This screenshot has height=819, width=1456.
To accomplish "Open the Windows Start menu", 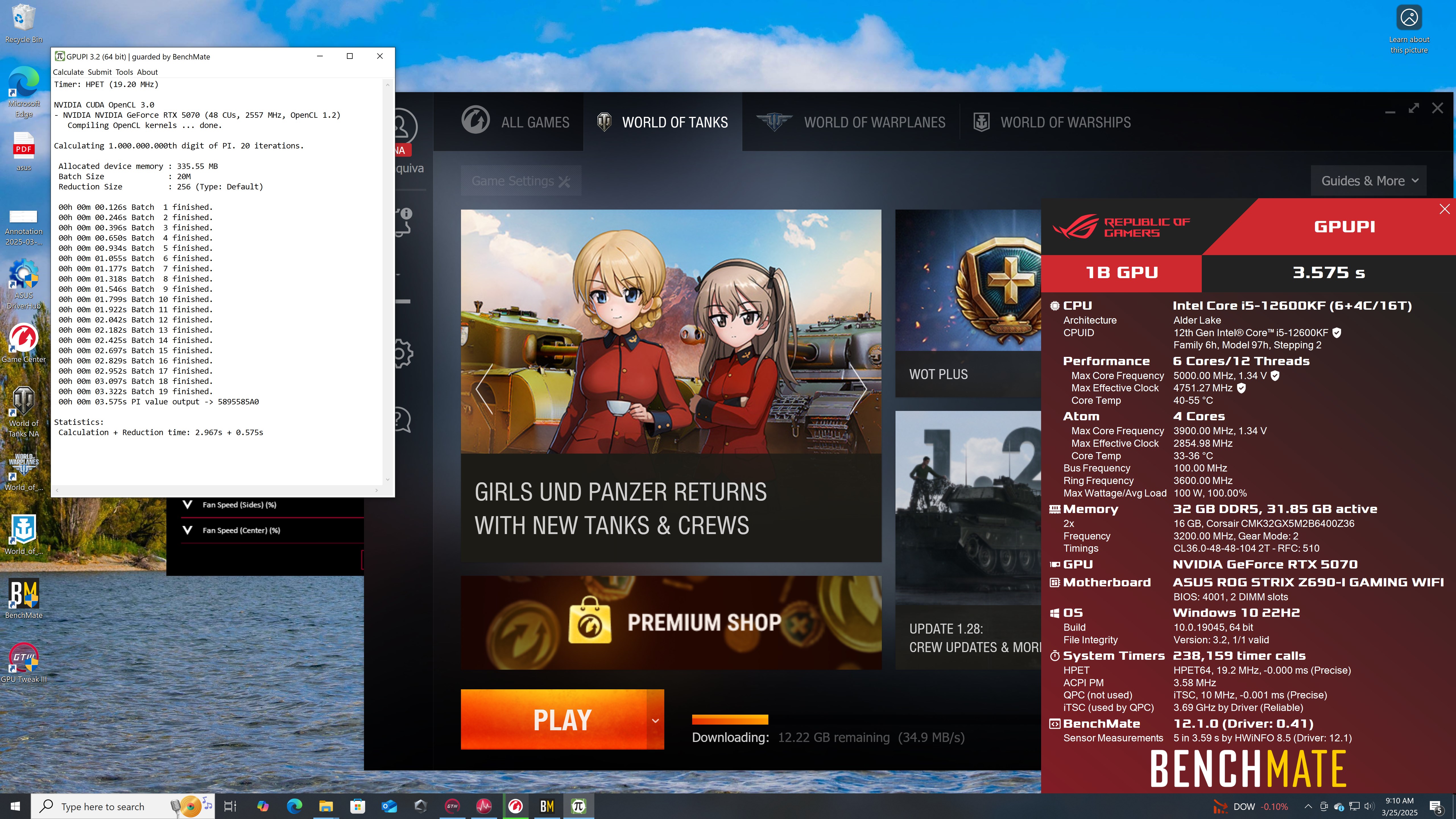I will [x=15, y=806].
